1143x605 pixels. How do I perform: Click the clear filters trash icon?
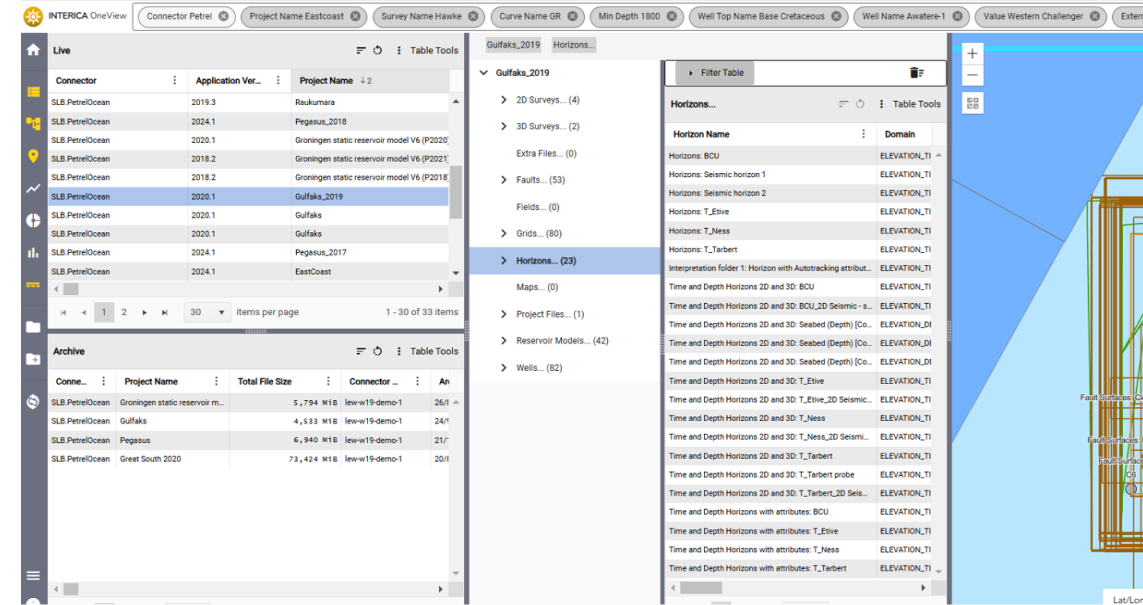(916, 73)
